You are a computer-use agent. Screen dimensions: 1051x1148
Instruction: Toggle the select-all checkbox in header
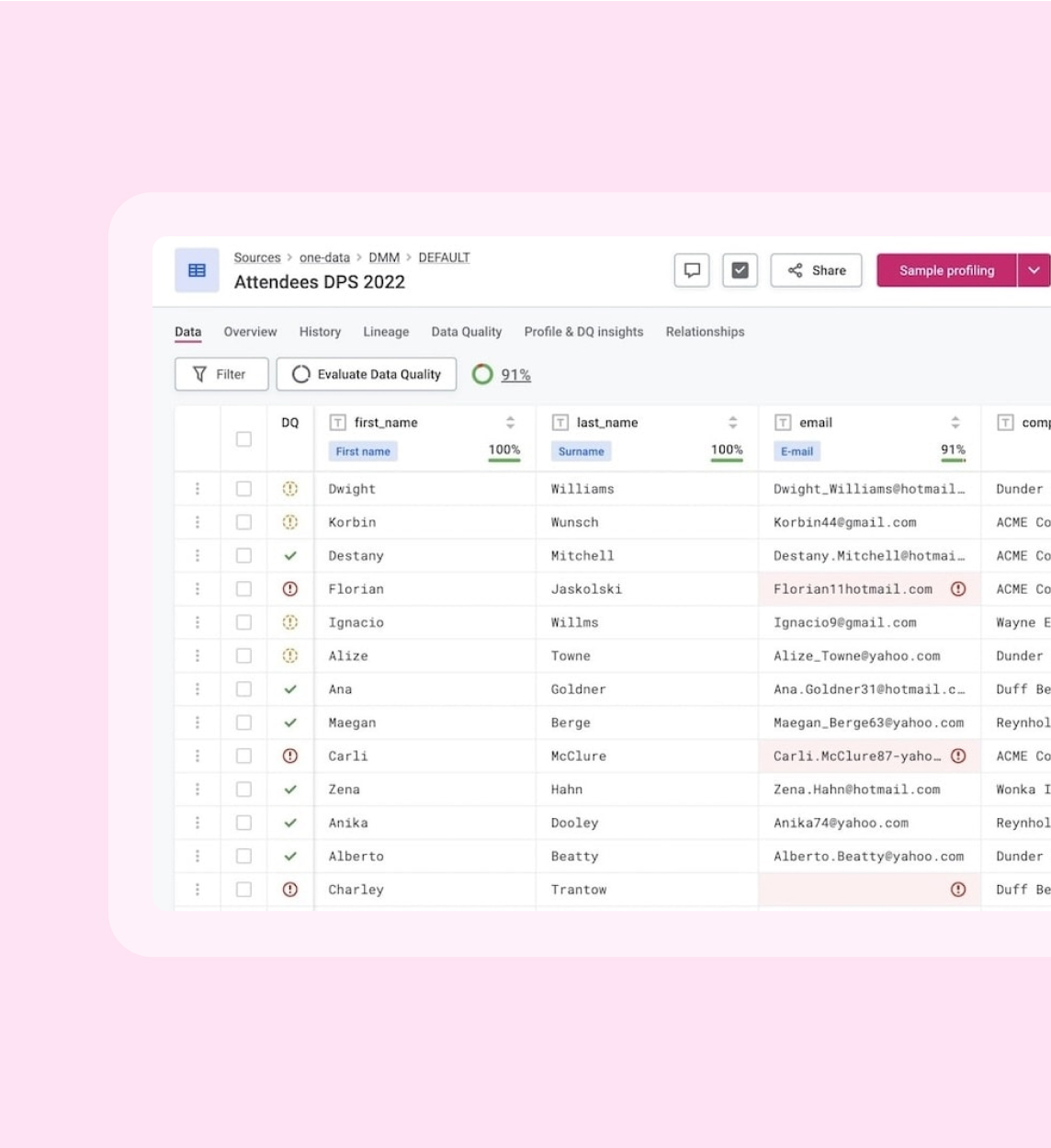[x=243, y=439]
